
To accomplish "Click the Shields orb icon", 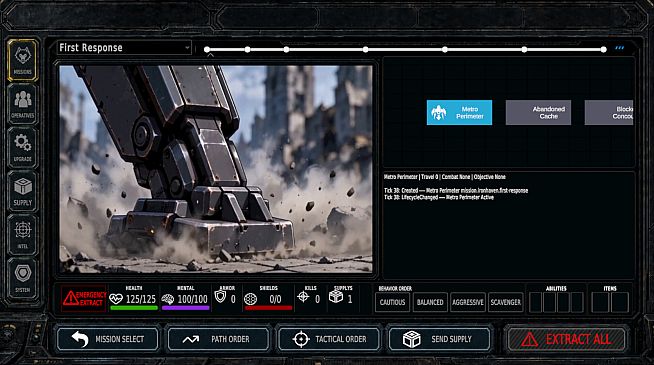I will (x=250, y=299).
